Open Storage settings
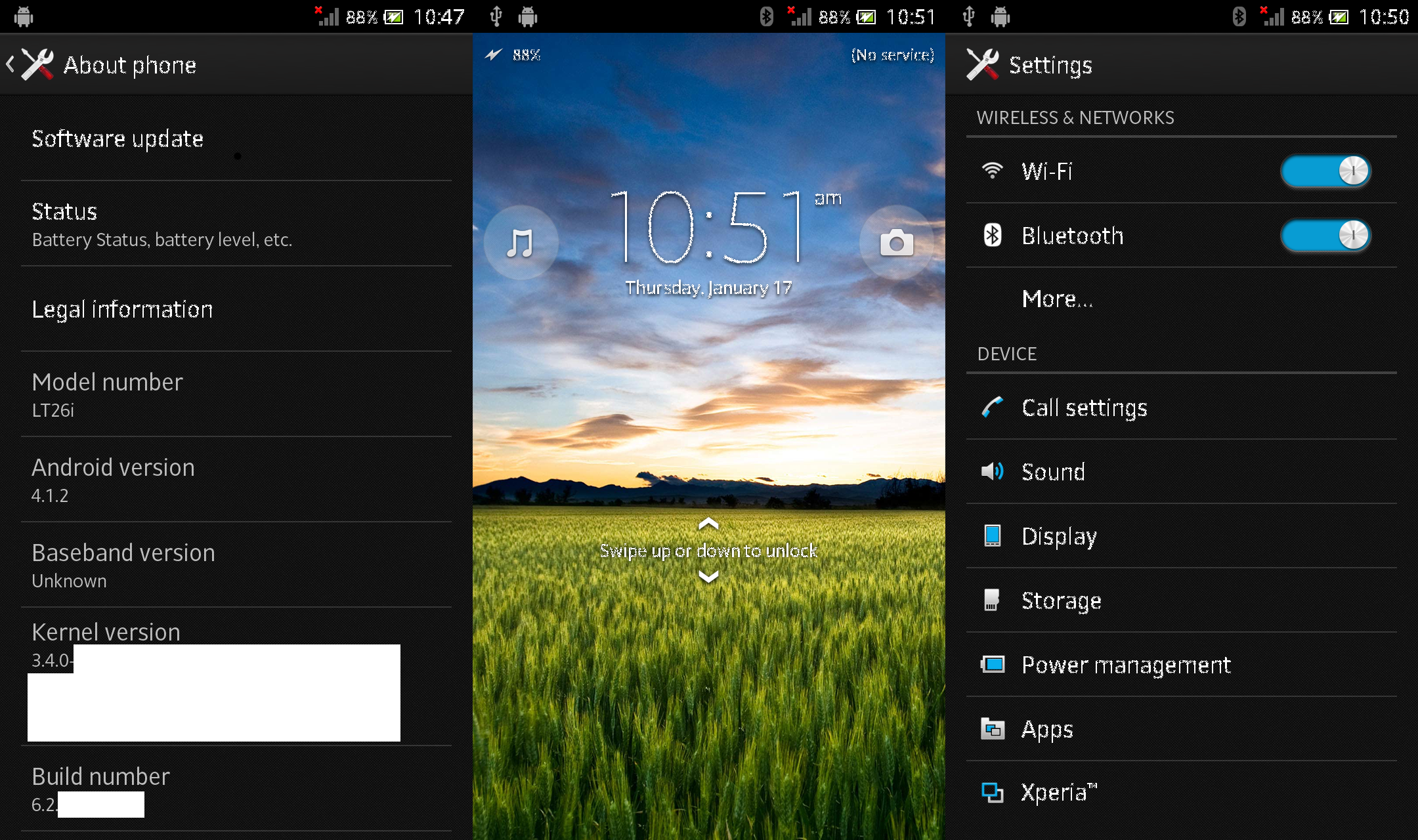This screenshot has width=1418, height=840. (x=1182, y=600)
